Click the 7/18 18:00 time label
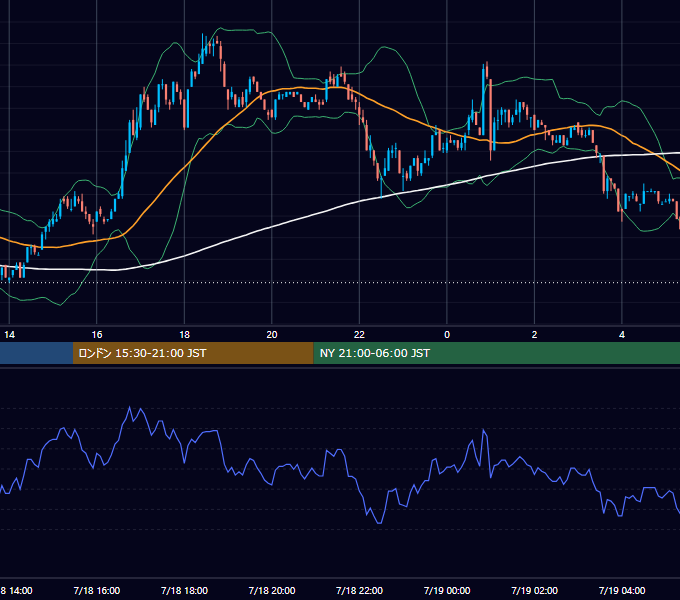Image resolution: width=680 pixels, height=600 pixels. point(184,590)
